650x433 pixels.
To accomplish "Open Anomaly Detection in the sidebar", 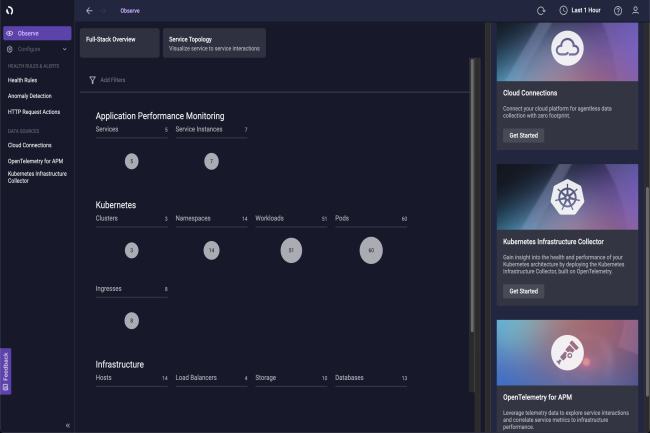I will click(30, 96).
